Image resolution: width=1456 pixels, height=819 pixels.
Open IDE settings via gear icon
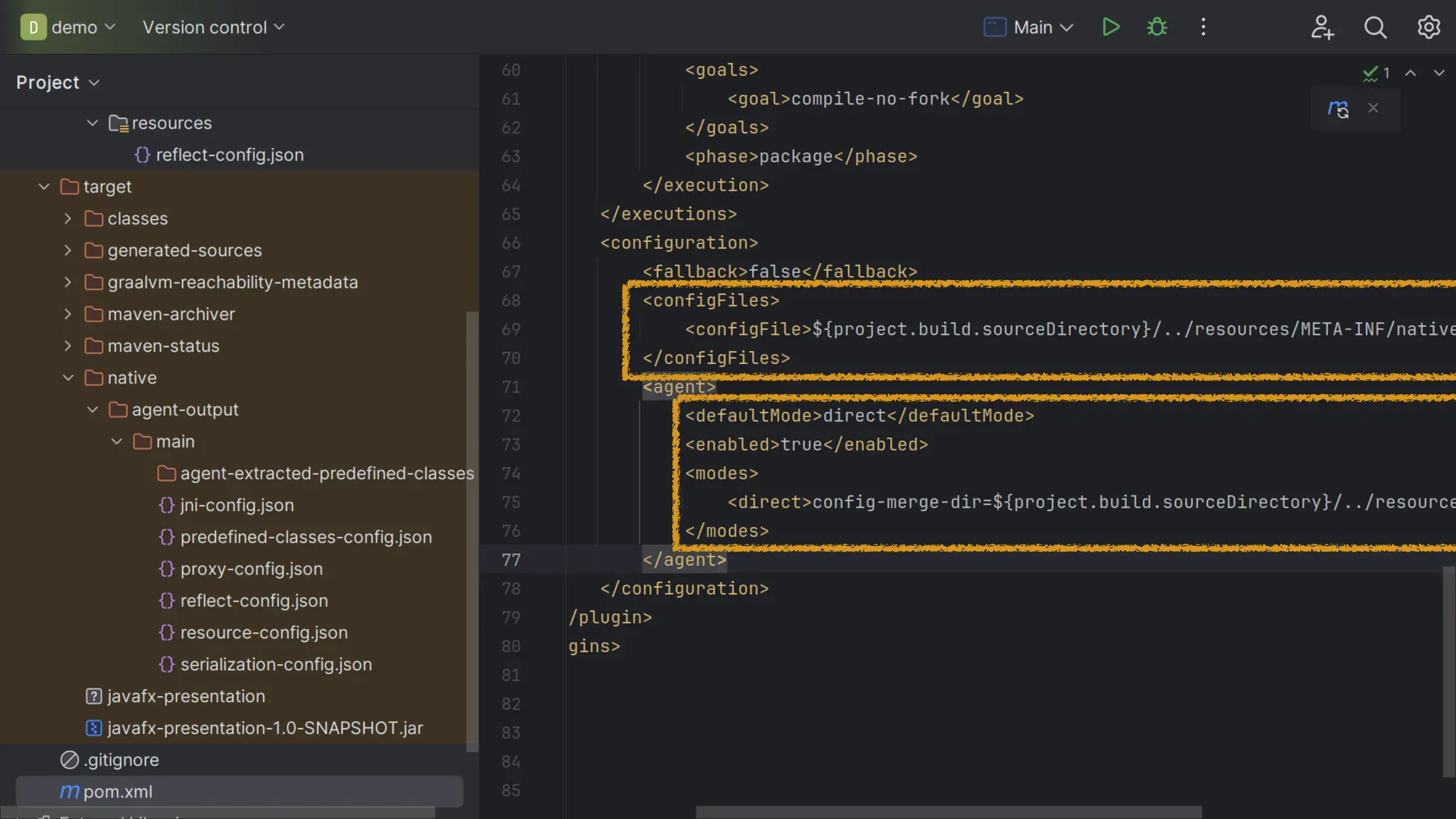coord(1428,27)
